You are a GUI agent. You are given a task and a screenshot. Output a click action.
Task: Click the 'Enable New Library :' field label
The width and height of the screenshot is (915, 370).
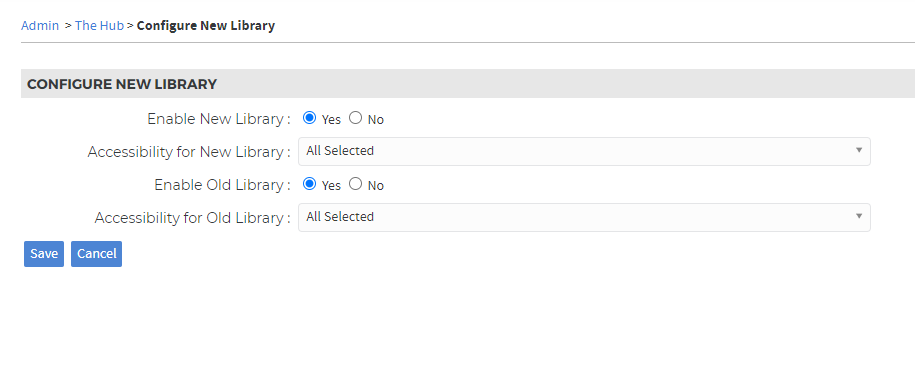(x=219, y=118)
